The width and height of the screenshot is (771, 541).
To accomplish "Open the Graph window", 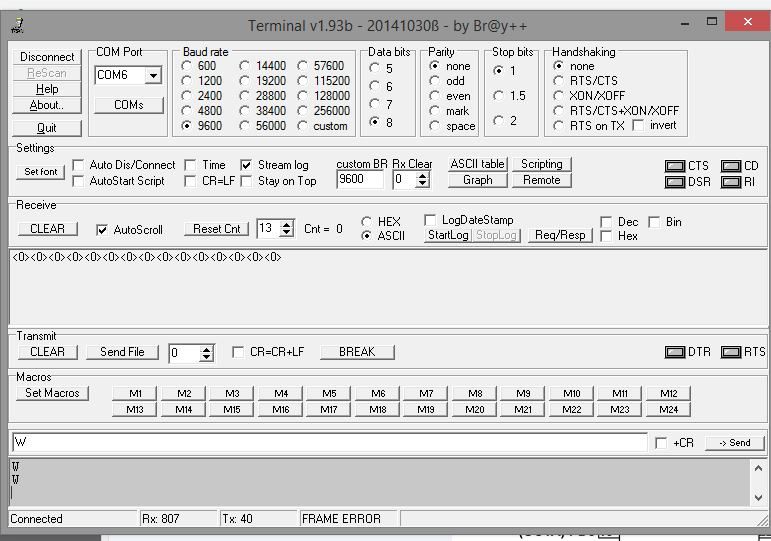I will 477,180.
